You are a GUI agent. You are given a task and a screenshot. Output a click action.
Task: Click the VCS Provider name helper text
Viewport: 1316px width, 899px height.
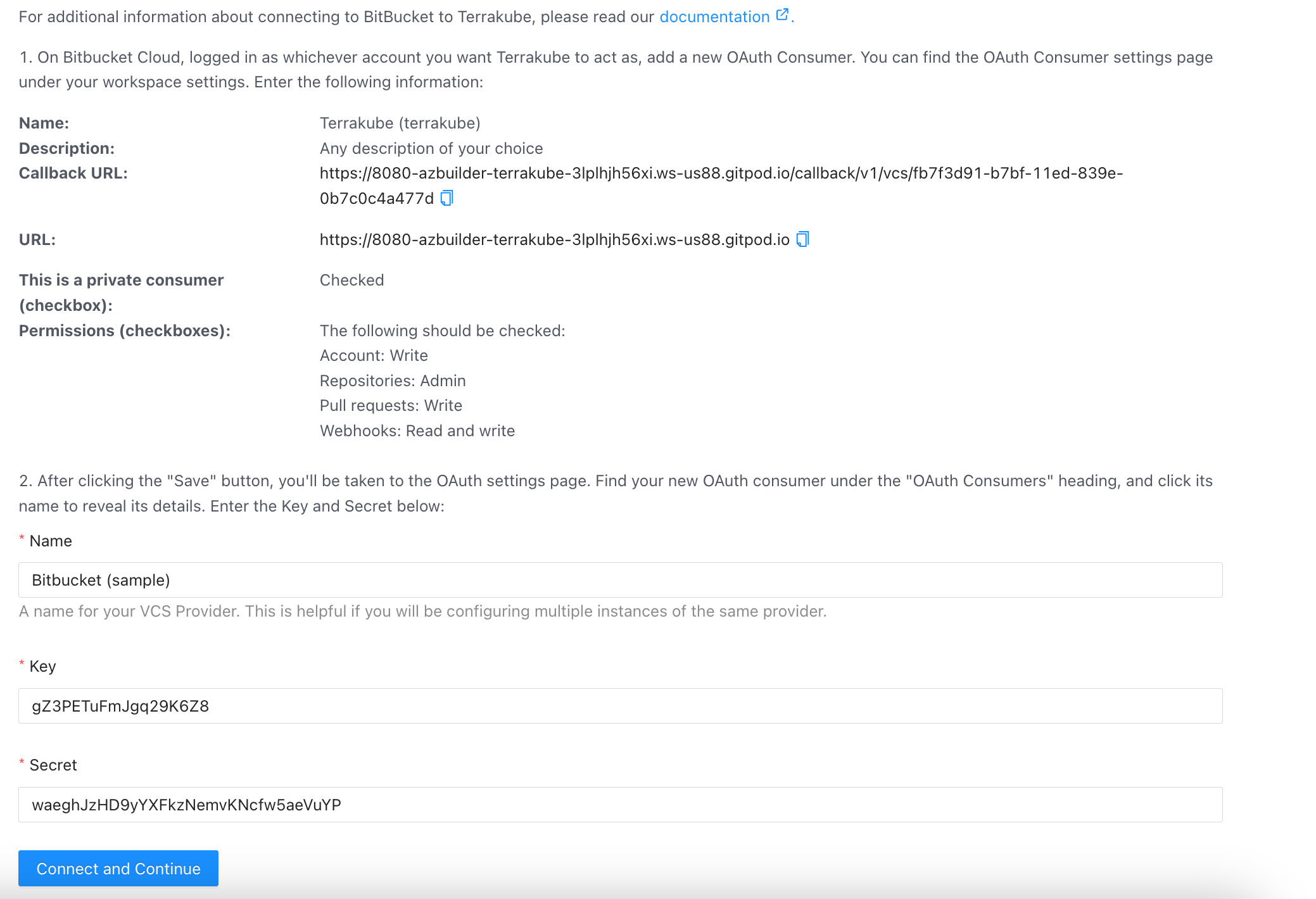point(422,612)
